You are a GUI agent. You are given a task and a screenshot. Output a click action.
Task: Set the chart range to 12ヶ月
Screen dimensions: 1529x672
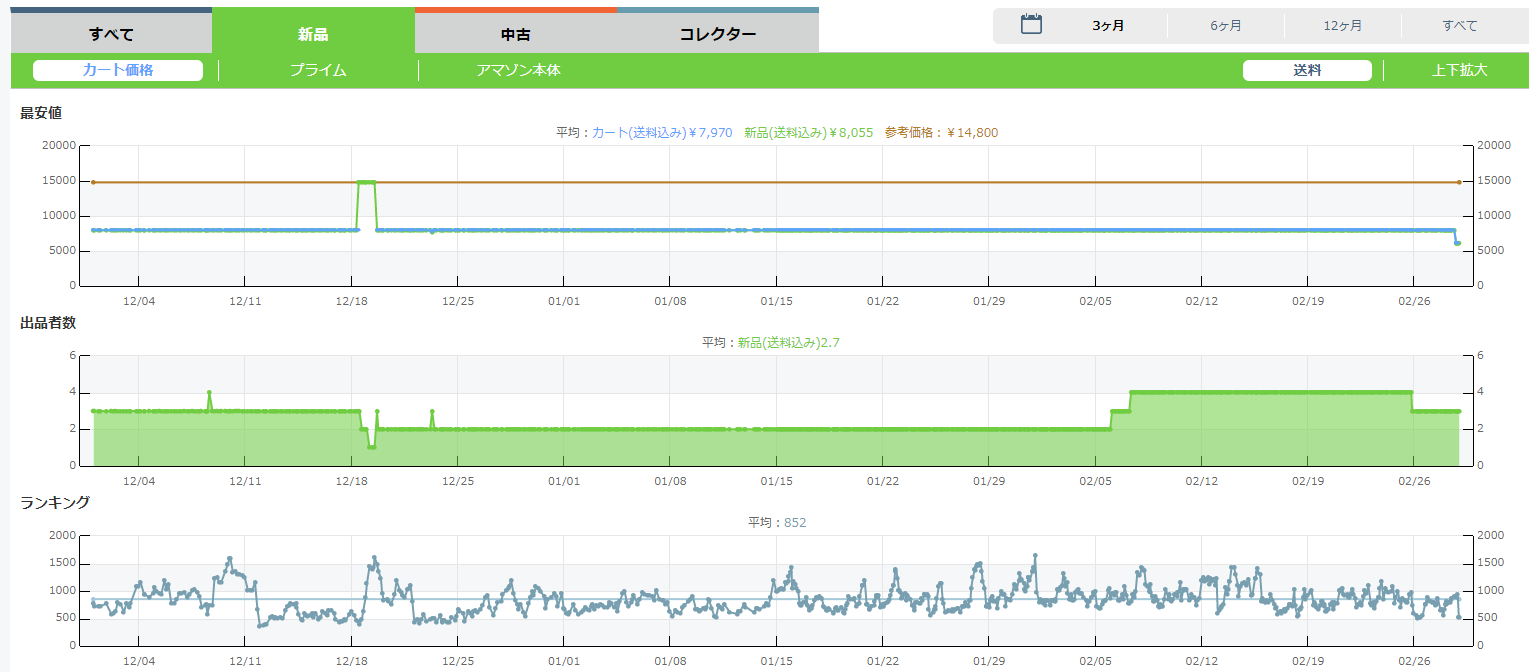click(x=1342, y=26)
